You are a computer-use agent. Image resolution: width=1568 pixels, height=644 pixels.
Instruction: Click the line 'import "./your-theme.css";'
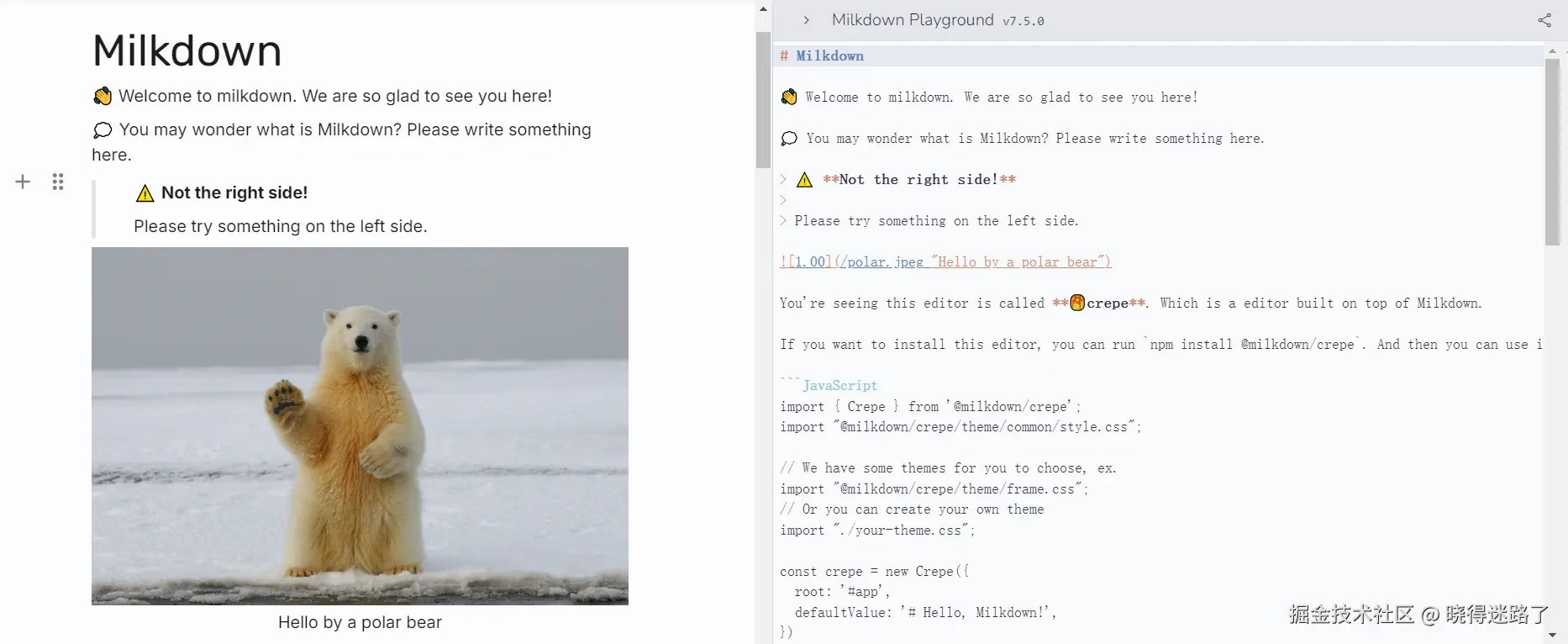[x=877, y=530]
